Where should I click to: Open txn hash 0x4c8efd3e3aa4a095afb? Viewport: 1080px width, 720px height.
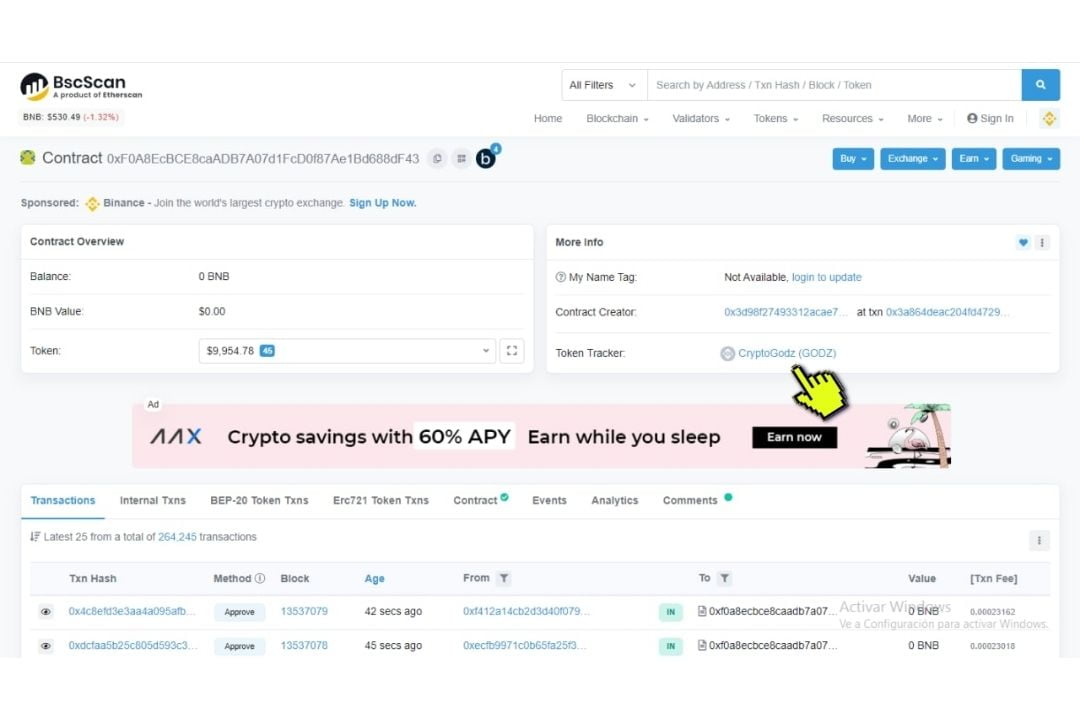pos(132,611)
